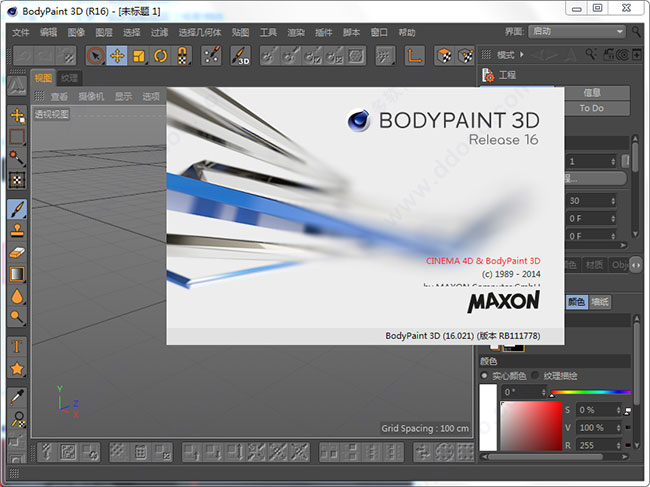Select the water drop blur tool
This screenshot has width=650, height=487.
[x=17, y=296]
